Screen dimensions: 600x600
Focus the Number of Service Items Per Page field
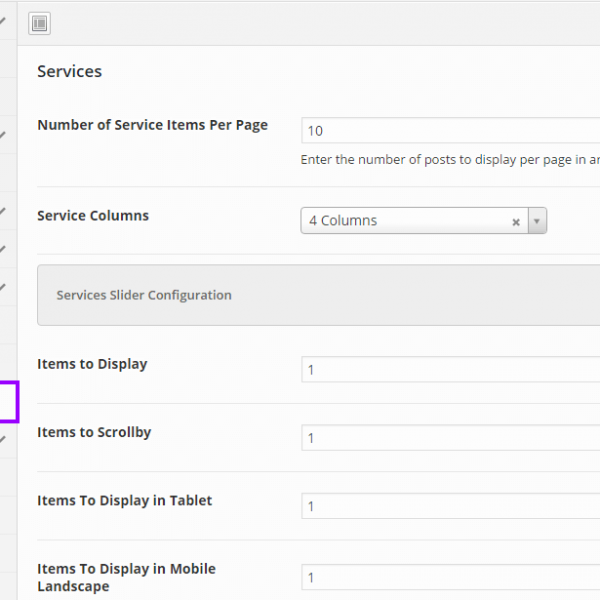(450, 131)
